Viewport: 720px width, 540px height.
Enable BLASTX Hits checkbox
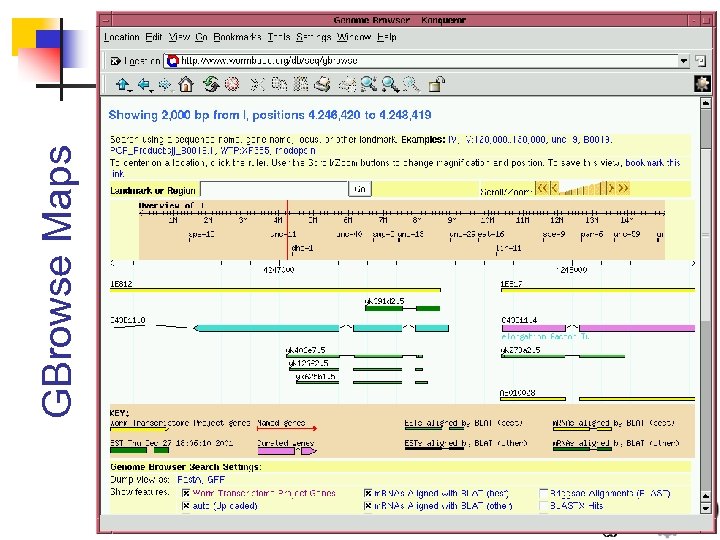[544, 506]
